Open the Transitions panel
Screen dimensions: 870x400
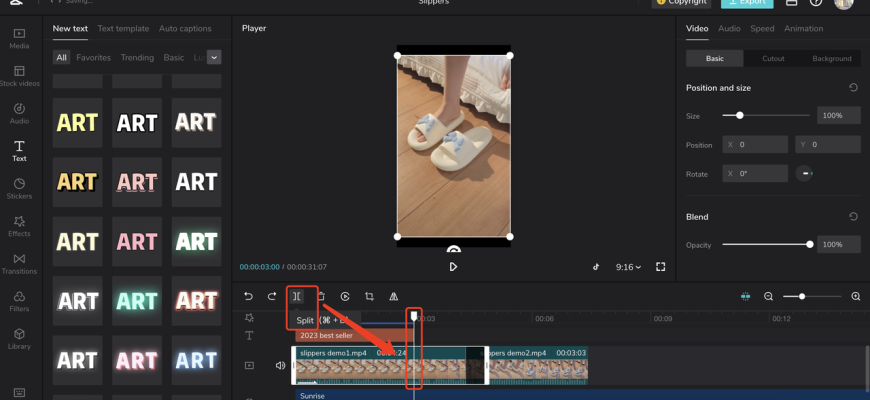pyautogui.click(x=19, y=264)
